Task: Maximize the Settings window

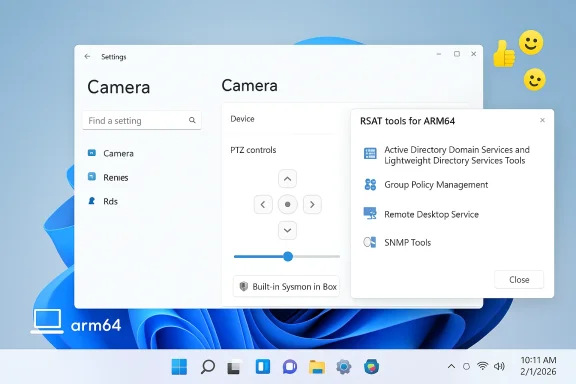Action: point(457,54)
